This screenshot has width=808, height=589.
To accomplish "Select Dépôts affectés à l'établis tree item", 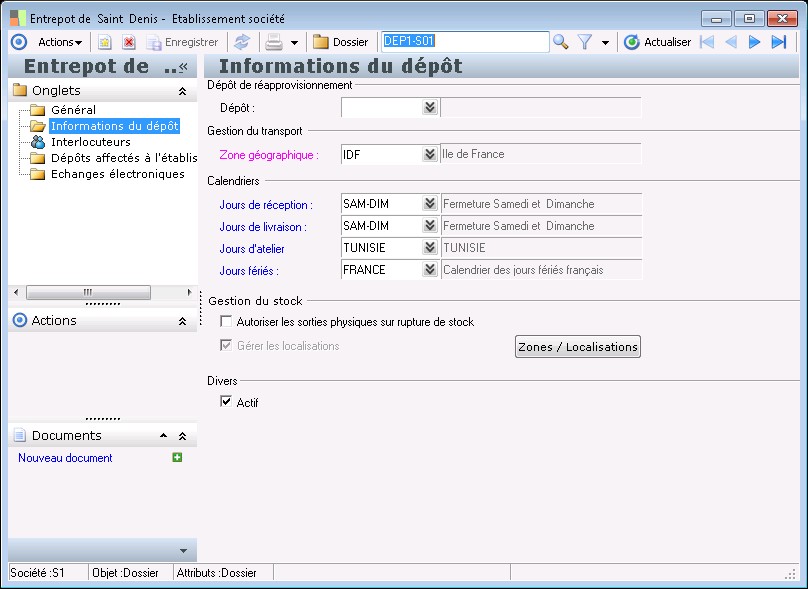I will click(124, 158).
